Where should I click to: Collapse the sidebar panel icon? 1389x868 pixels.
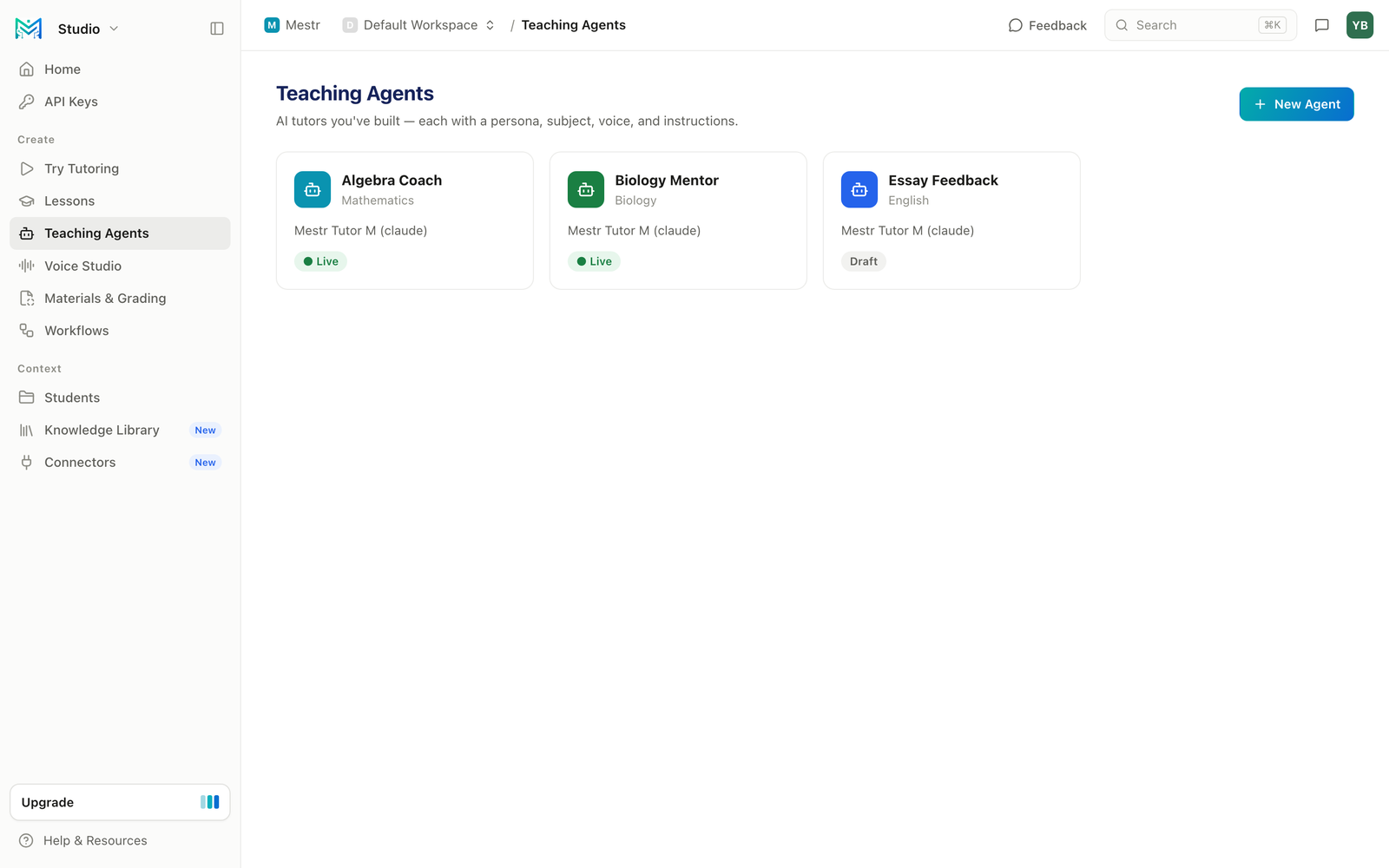pos(217,29)
